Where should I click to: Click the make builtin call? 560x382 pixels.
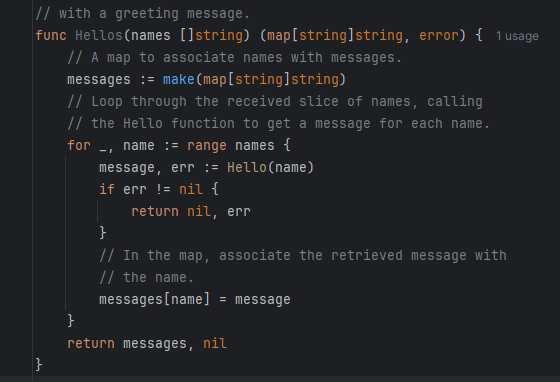pos(179,79)
